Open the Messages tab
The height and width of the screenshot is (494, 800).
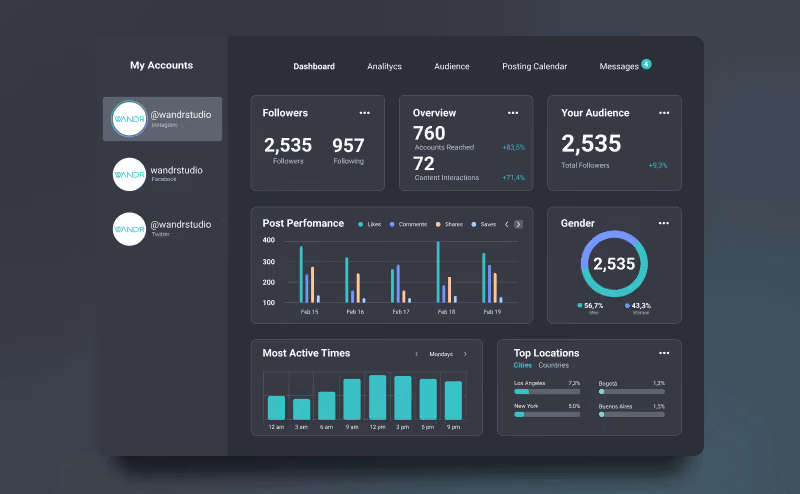tap(619, 66)
